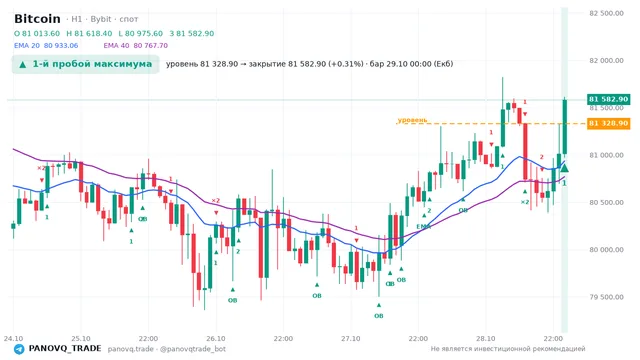Click the 80 500.00 price axis label
The width and height of the screenshot is (640, 360).
pyautogui.click(x=607, y=202)
